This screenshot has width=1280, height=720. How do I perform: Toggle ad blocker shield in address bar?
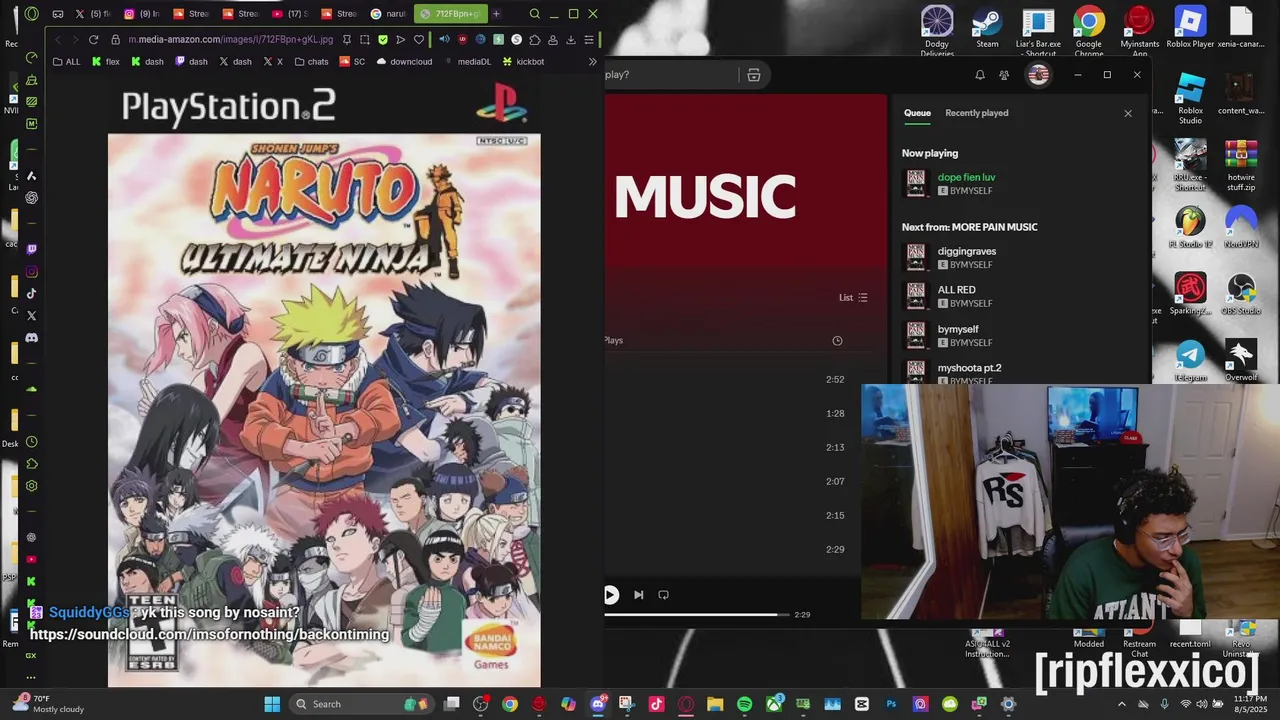click(x=382, y=39)
